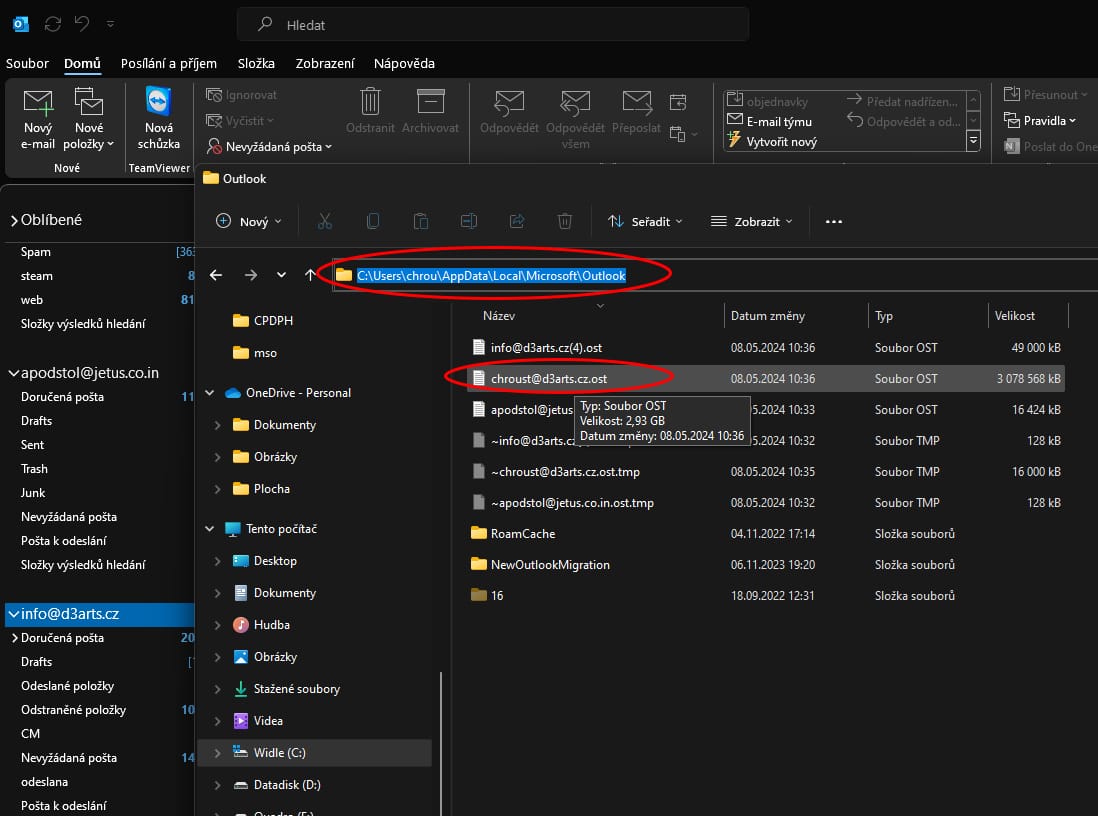Open recent locations dropdown chevron
Screen dimensions: 1098x816
(281, 275)
